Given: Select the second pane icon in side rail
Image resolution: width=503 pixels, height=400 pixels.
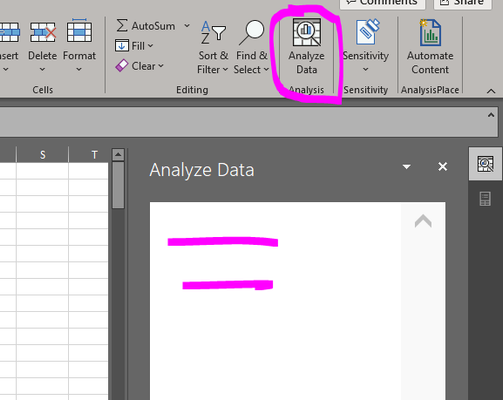Looking at the screenshot, I should (485, 199).
